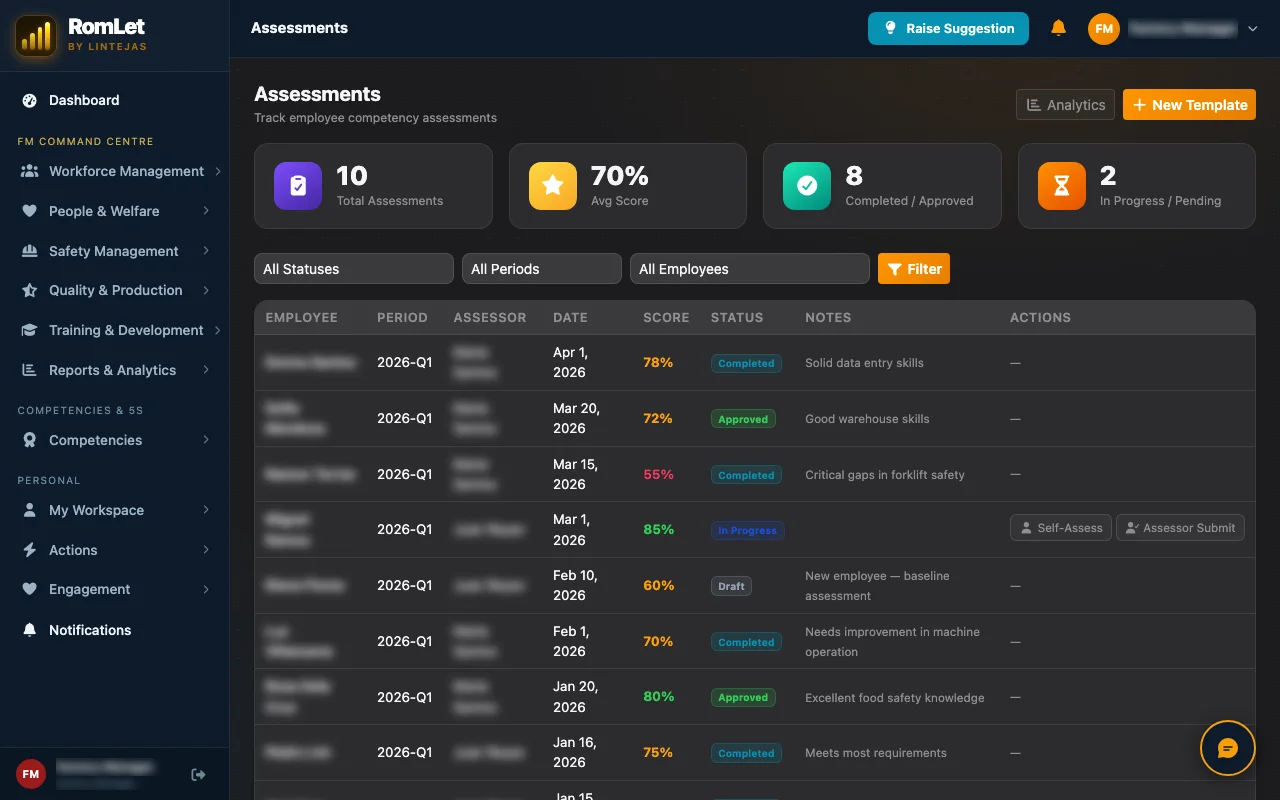Open the All Employees dropdown
1280x800 pixels.
pyautogui.click(x=750, y=269)
